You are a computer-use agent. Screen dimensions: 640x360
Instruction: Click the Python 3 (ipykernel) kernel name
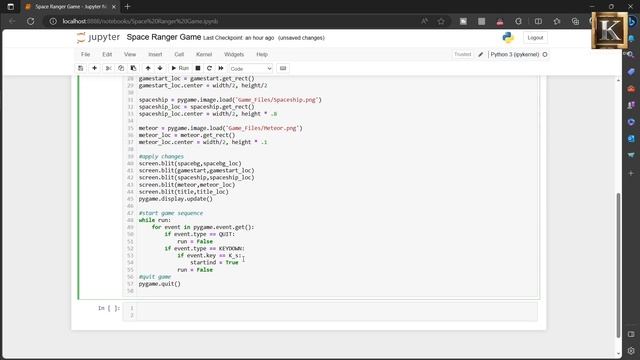pos(515,54)
